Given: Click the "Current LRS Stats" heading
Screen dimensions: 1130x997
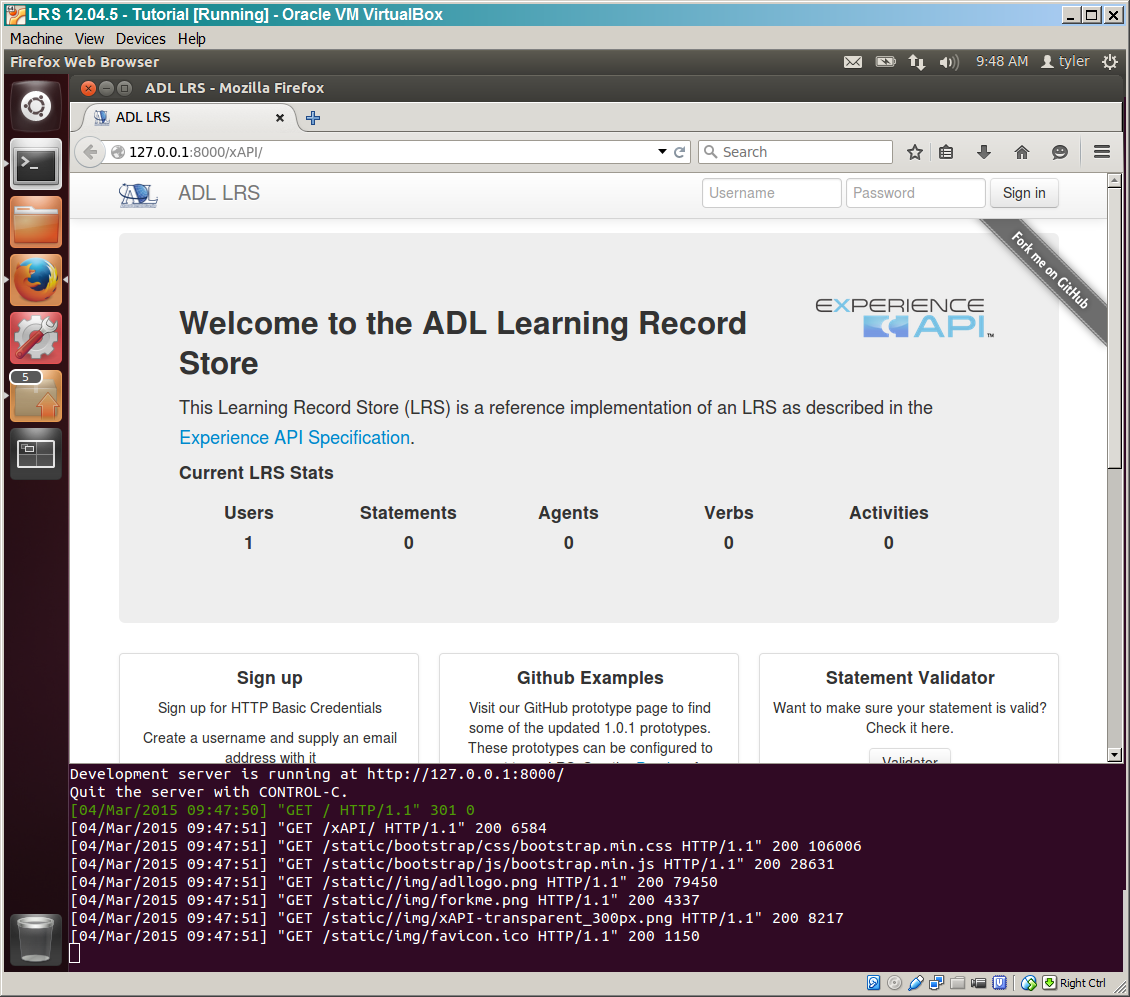Looking at the screenshot, I should [257, 473].
